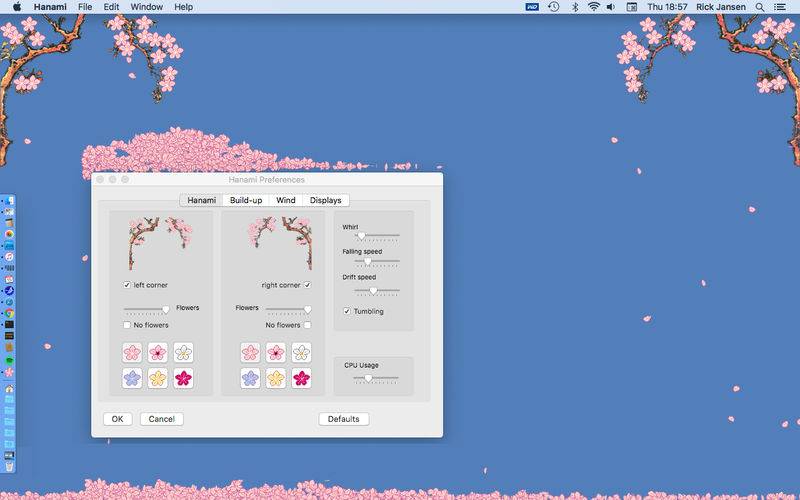800x500 pixels.
Task: Toggle the Tumbling checkbox
Action: [347, 311]
